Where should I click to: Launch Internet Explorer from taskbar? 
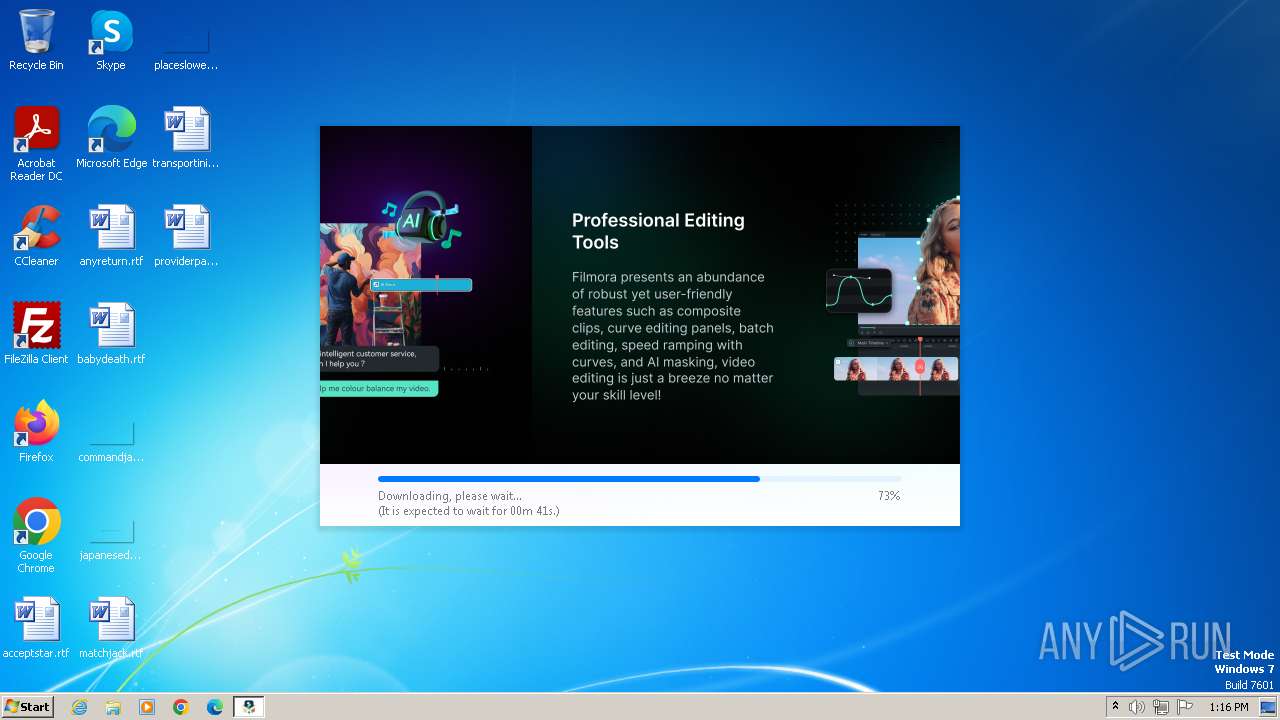tap(79, 707)
